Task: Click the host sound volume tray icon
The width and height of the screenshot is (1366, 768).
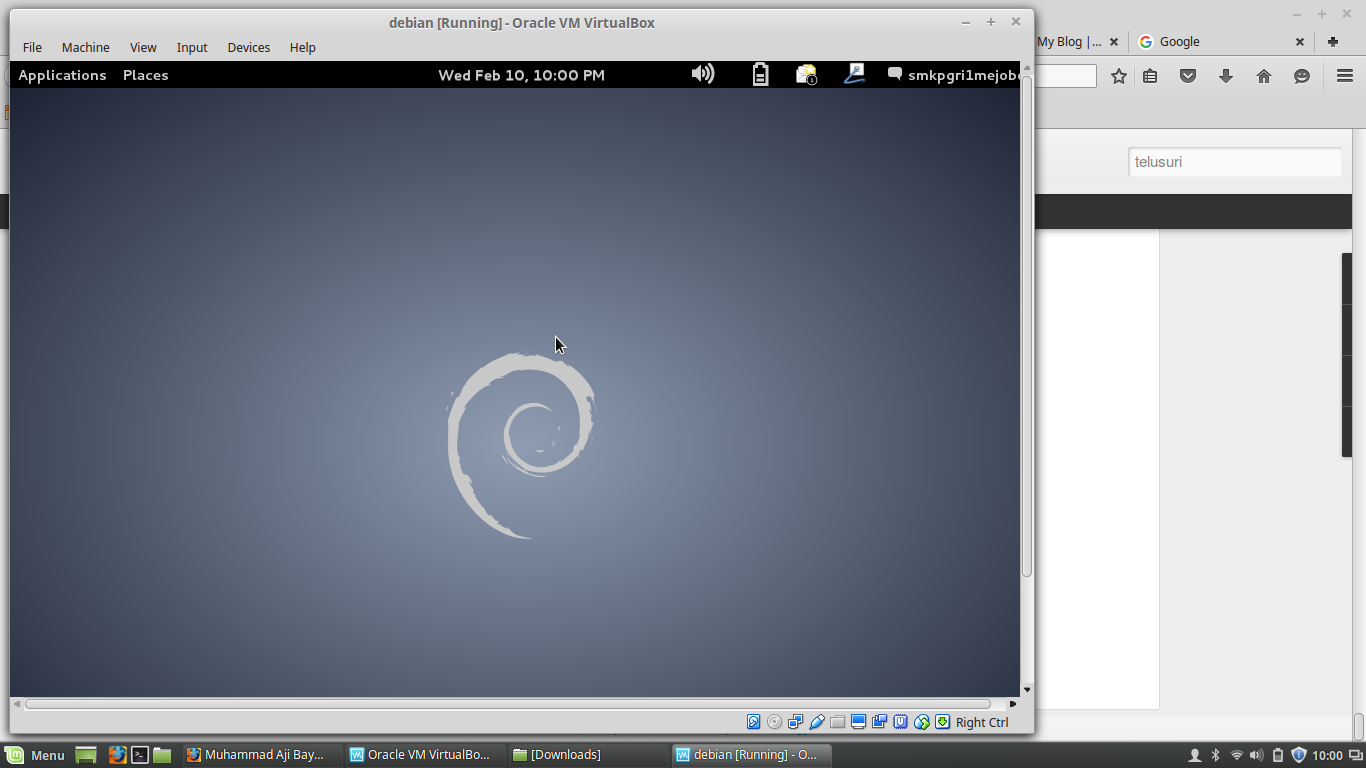Action: (x=1257, y=755)
